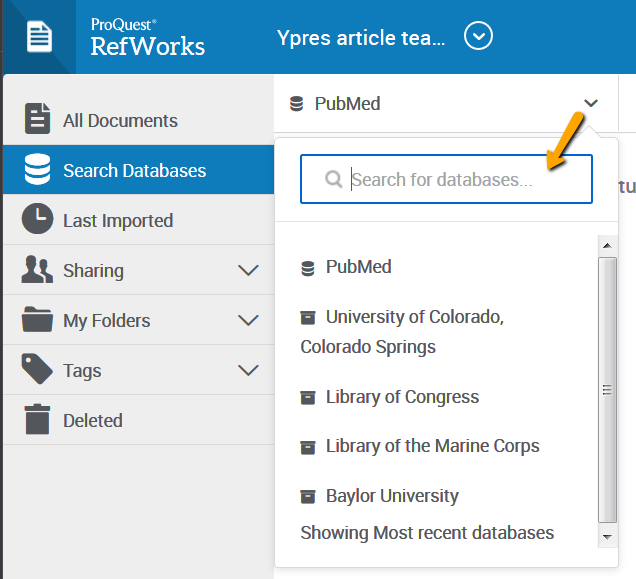Expand the My Folders section chevron
Viewport: 636px width, 579px height.
tap(248, 320)
